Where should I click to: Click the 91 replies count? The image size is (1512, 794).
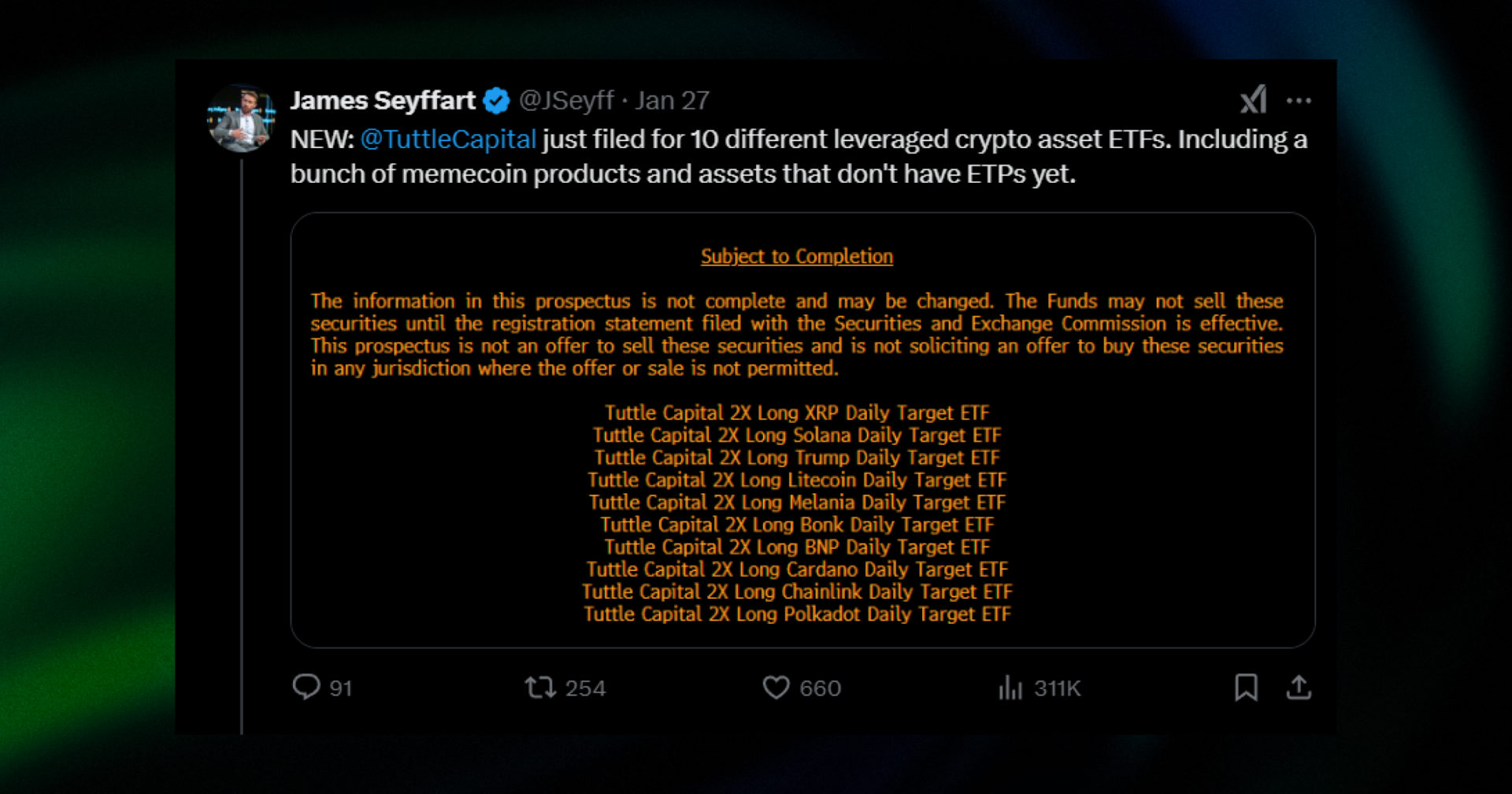[340, 688]
